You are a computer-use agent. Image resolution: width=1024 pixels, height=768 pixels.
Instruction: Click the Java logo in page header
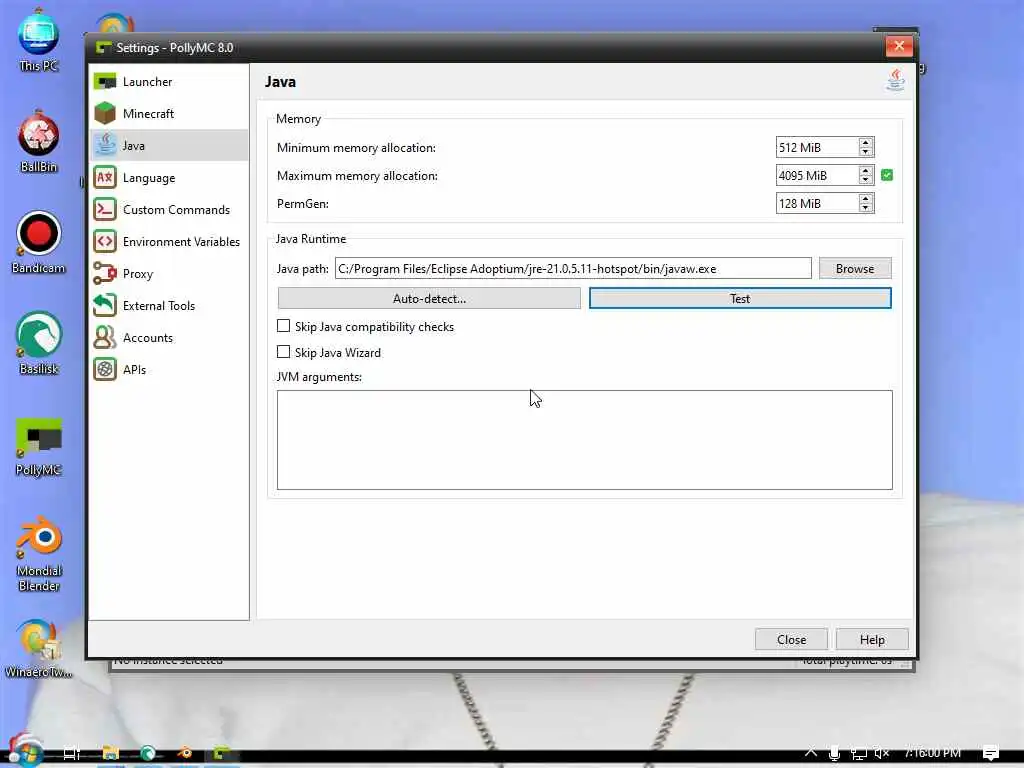click(x=895, y=81)
